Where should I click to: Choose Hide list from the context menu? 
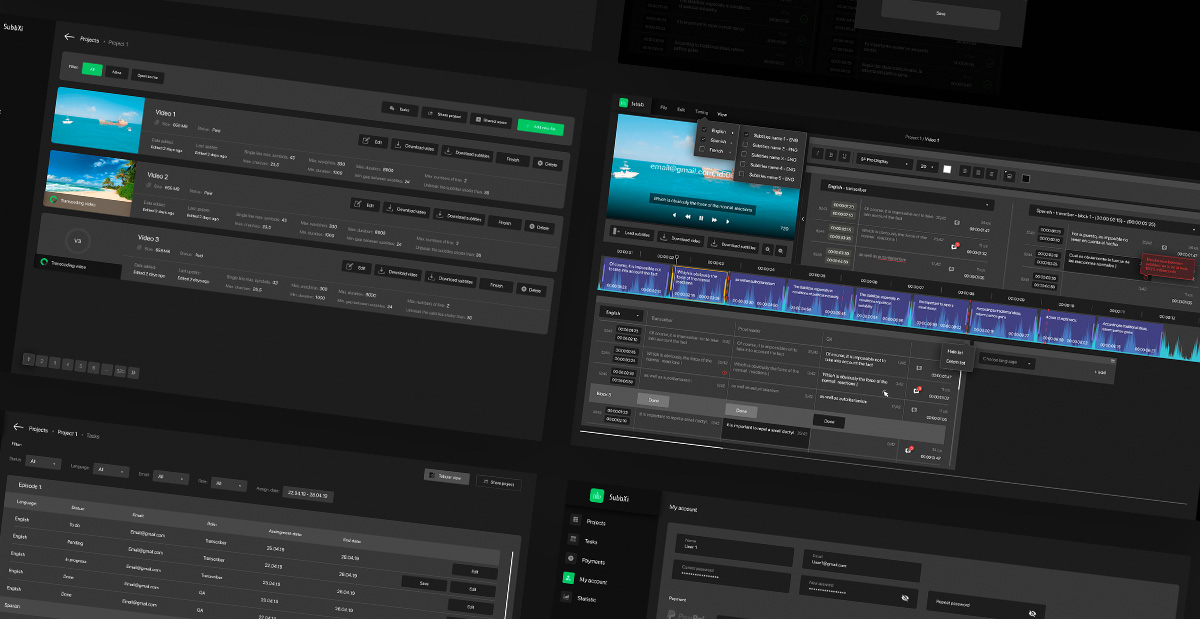pyautogui.click(x=954, y=352)
